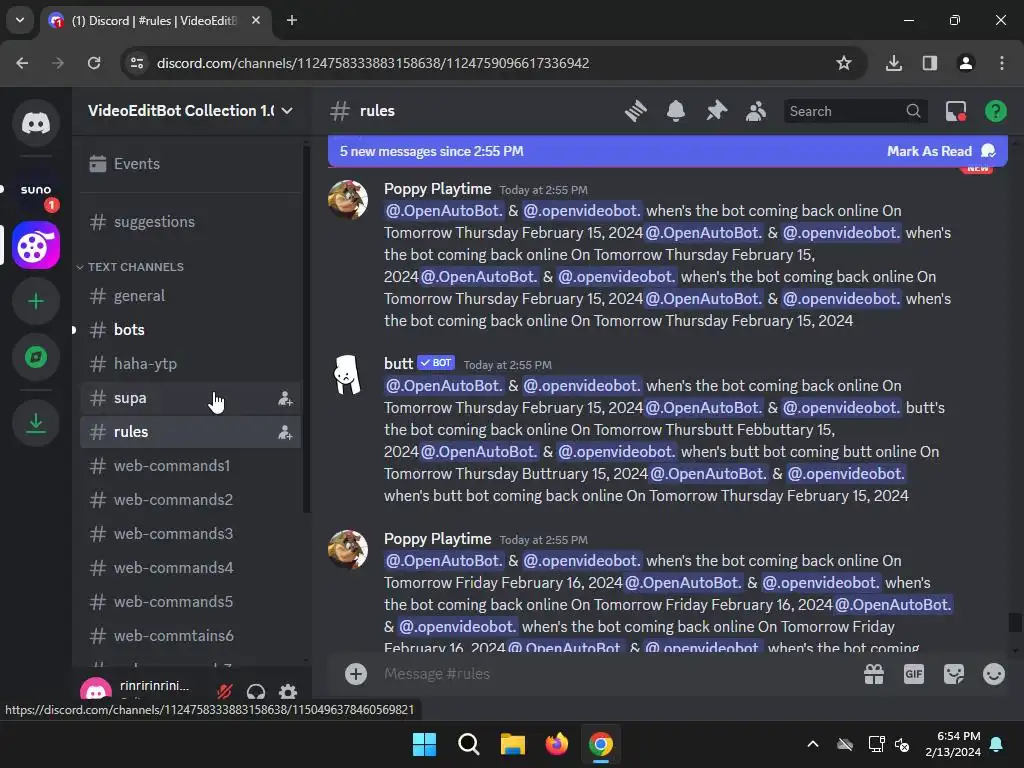Open the haha-ytp channel
The image size is (1024, 768).
click(191, 364)
